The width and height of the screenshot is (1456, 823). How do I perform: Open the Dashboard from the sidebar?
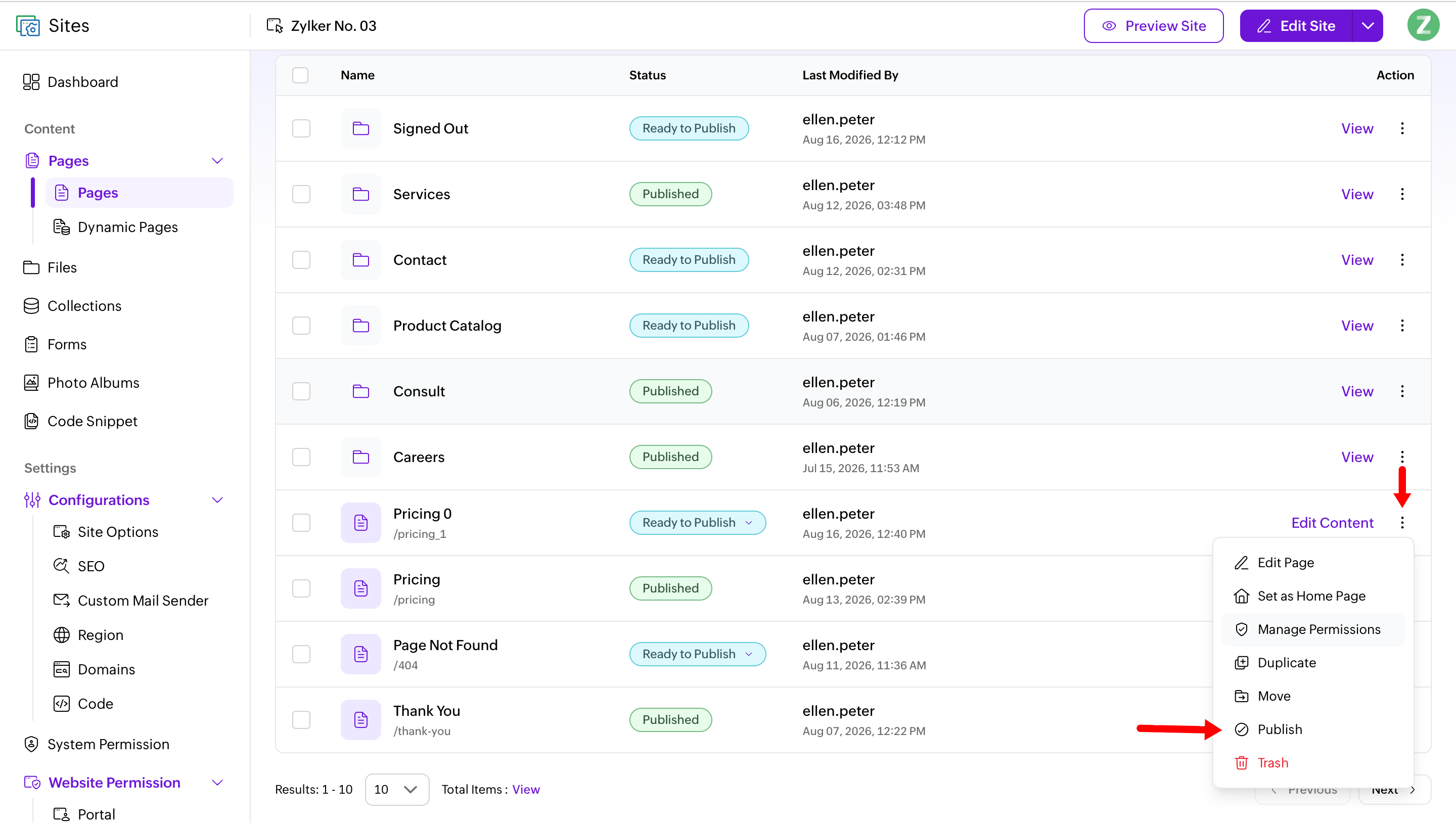[x=71, y=82]
